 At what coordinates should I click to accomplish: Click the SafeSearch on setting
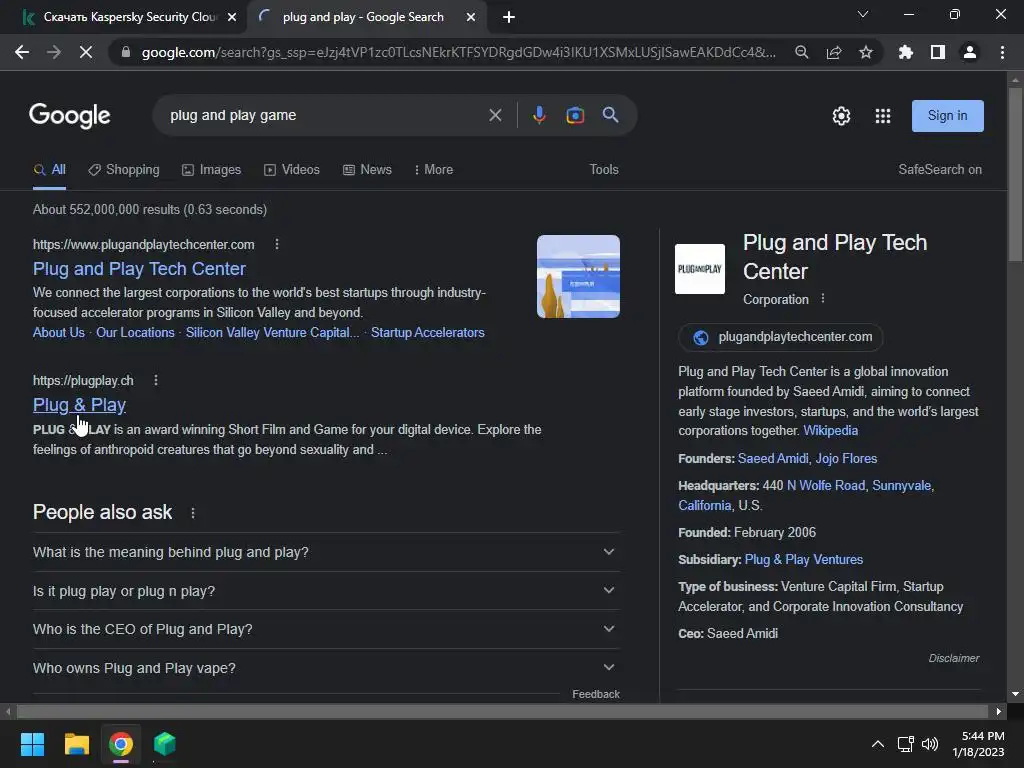click(x=940, y=169)
